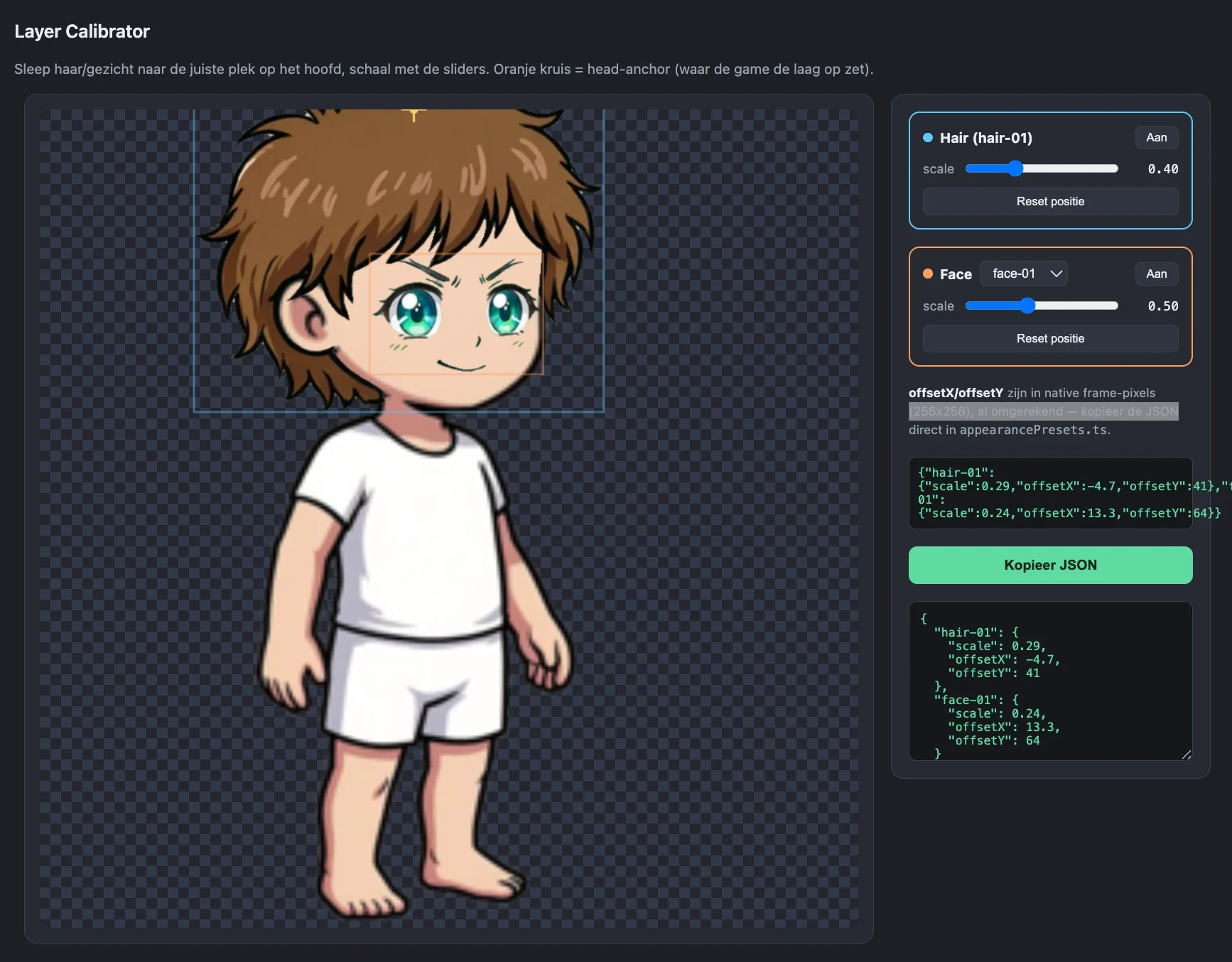Click inside the formatted JSON textarea
Viewport: 1232px width, 962px height.
(1050, 681)
